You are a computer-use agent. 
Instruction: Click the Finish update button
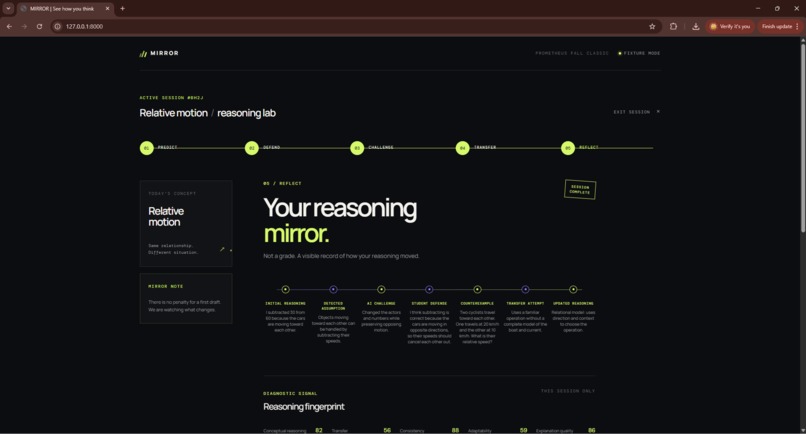click(x=780, y=26)
